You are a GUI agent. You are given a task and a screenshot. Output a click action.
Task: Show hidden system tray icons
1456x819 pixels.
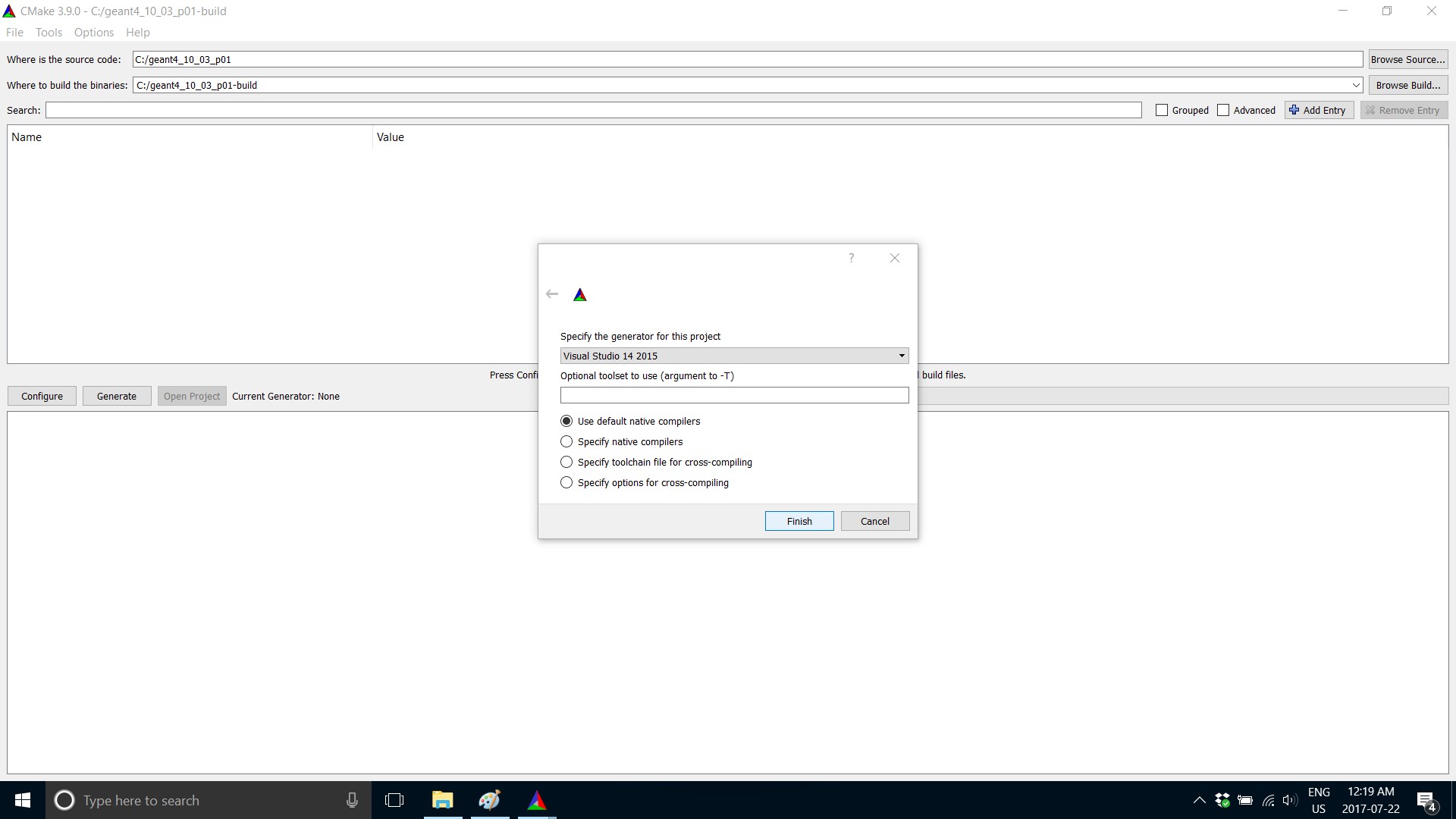click(1199, 800)
